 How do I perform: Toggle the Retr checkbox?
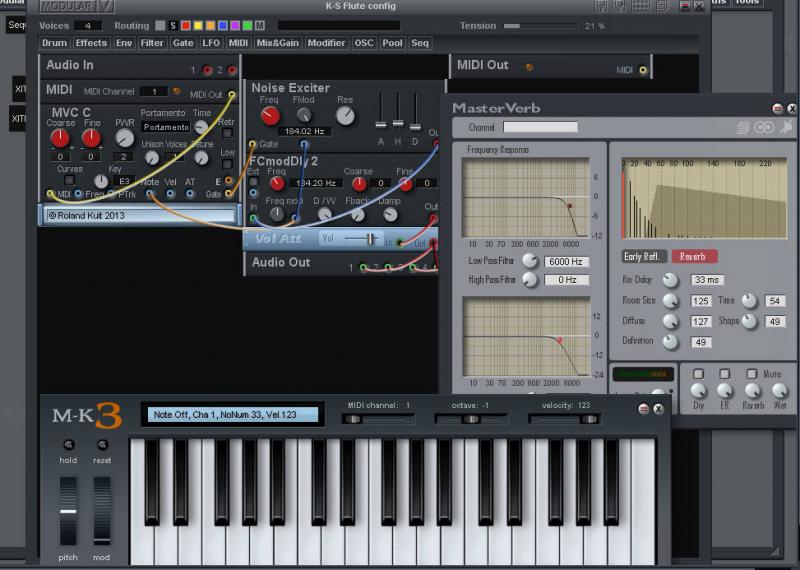(228, 133)
